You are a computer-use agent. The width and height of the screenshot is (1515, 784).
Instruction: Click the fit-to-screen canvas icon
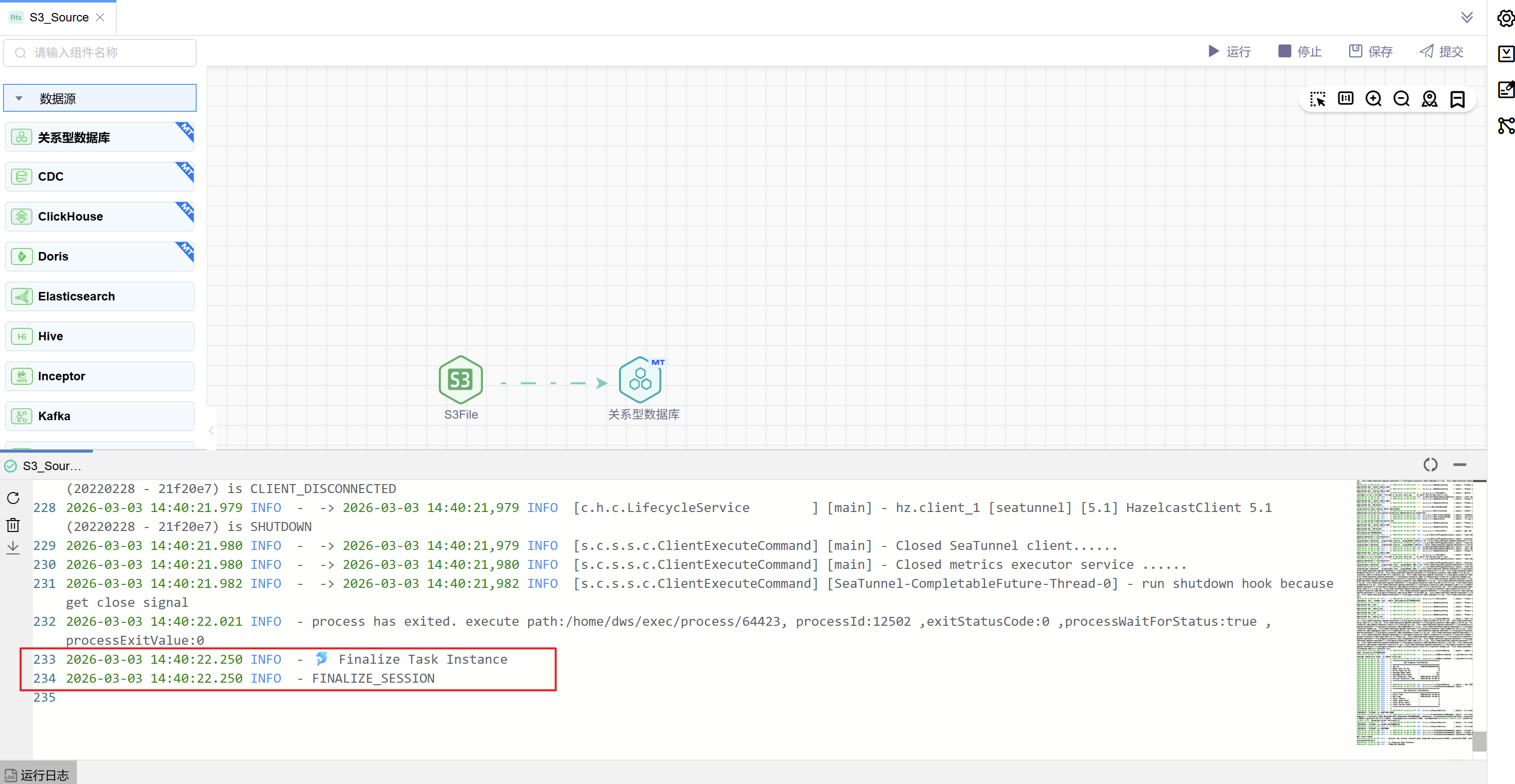[1346, 99]
